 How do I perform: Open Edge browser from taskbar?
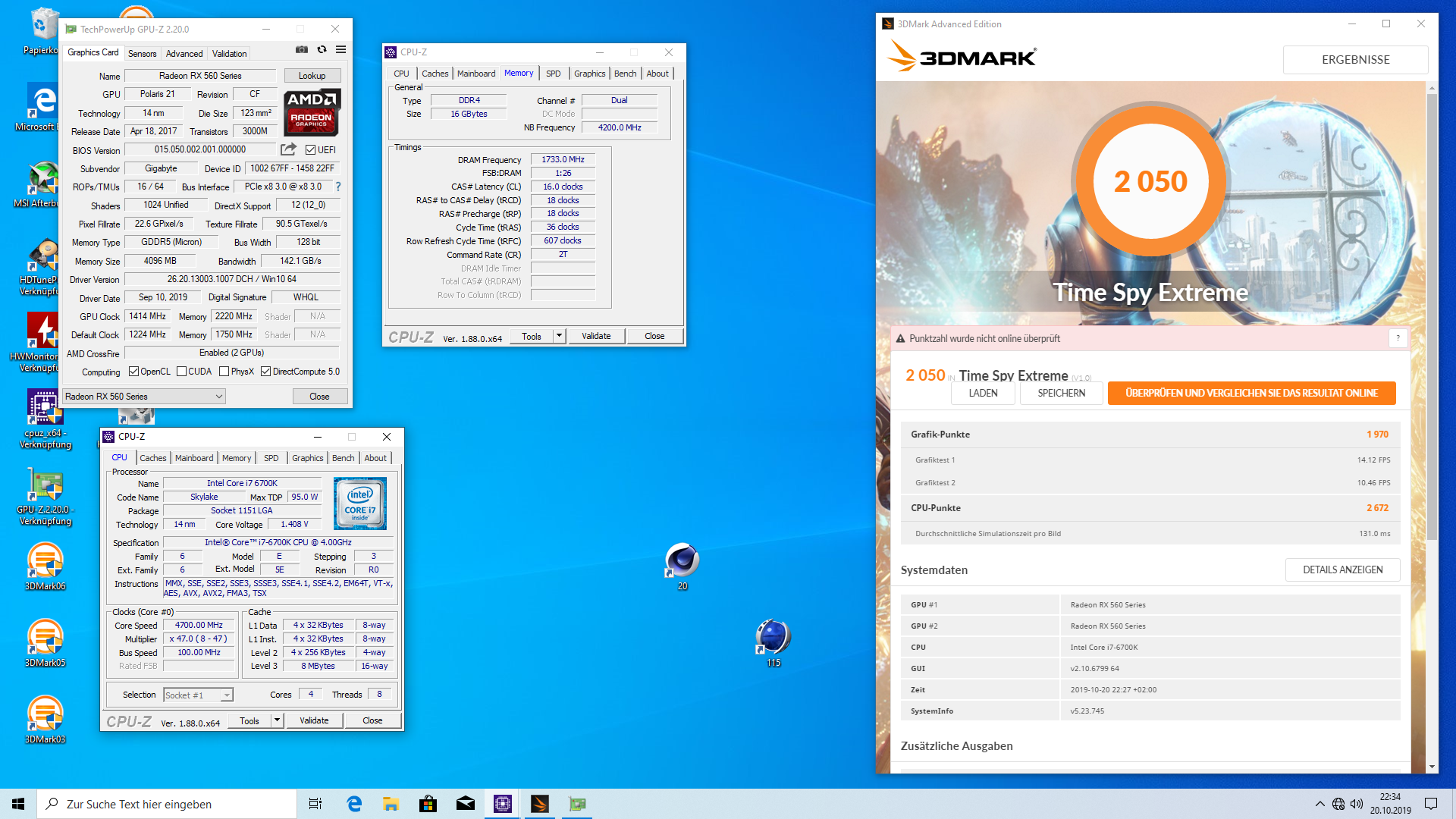coord(354,804)
